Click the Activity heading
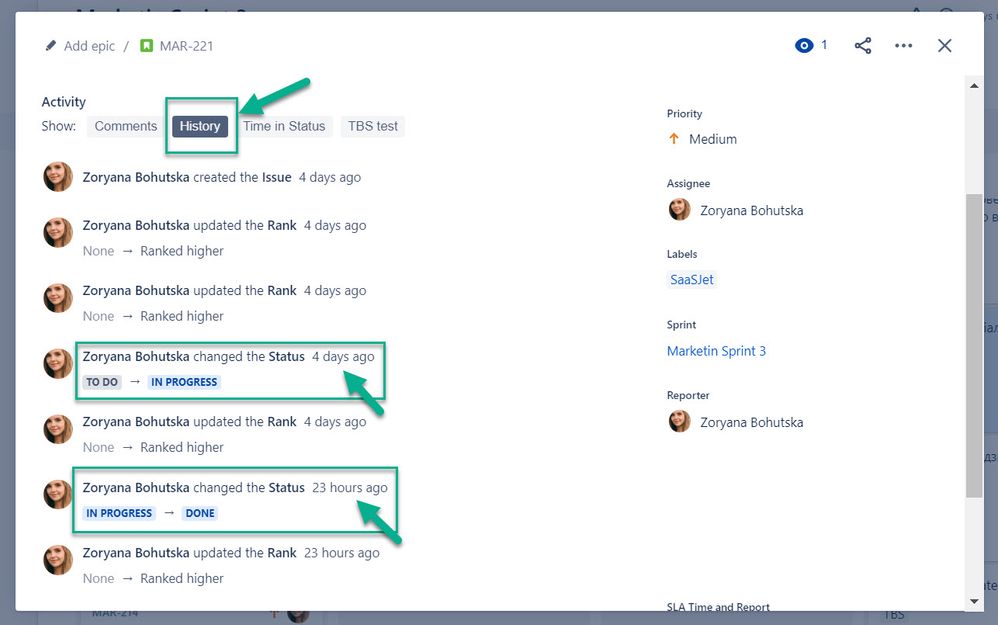The height and width of the screenshot is (625, 998). [64, 102]
